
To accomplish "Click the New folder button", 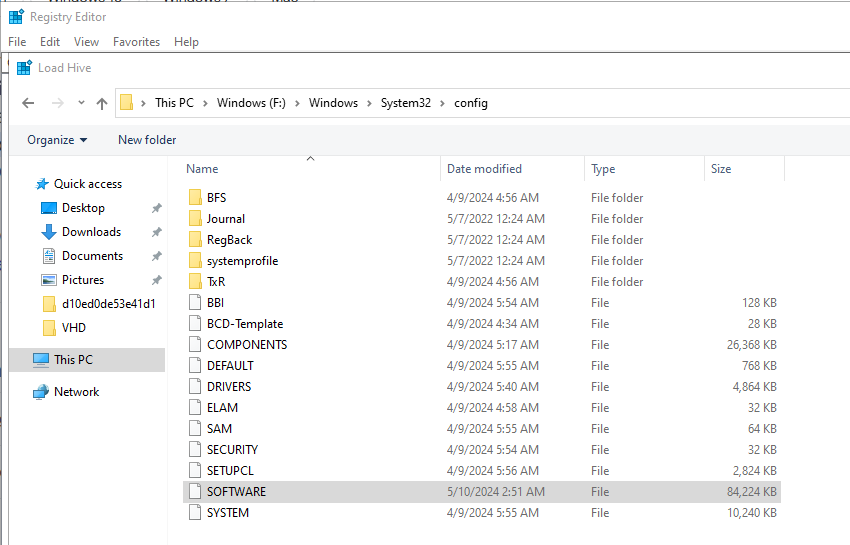I will (x=147, y=140).
